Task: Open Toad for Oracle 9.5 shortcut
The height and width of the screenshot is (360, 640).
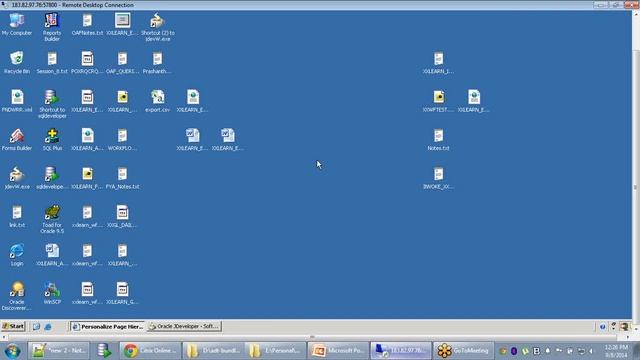Action: pyautogui.click(x=52, y=219)
